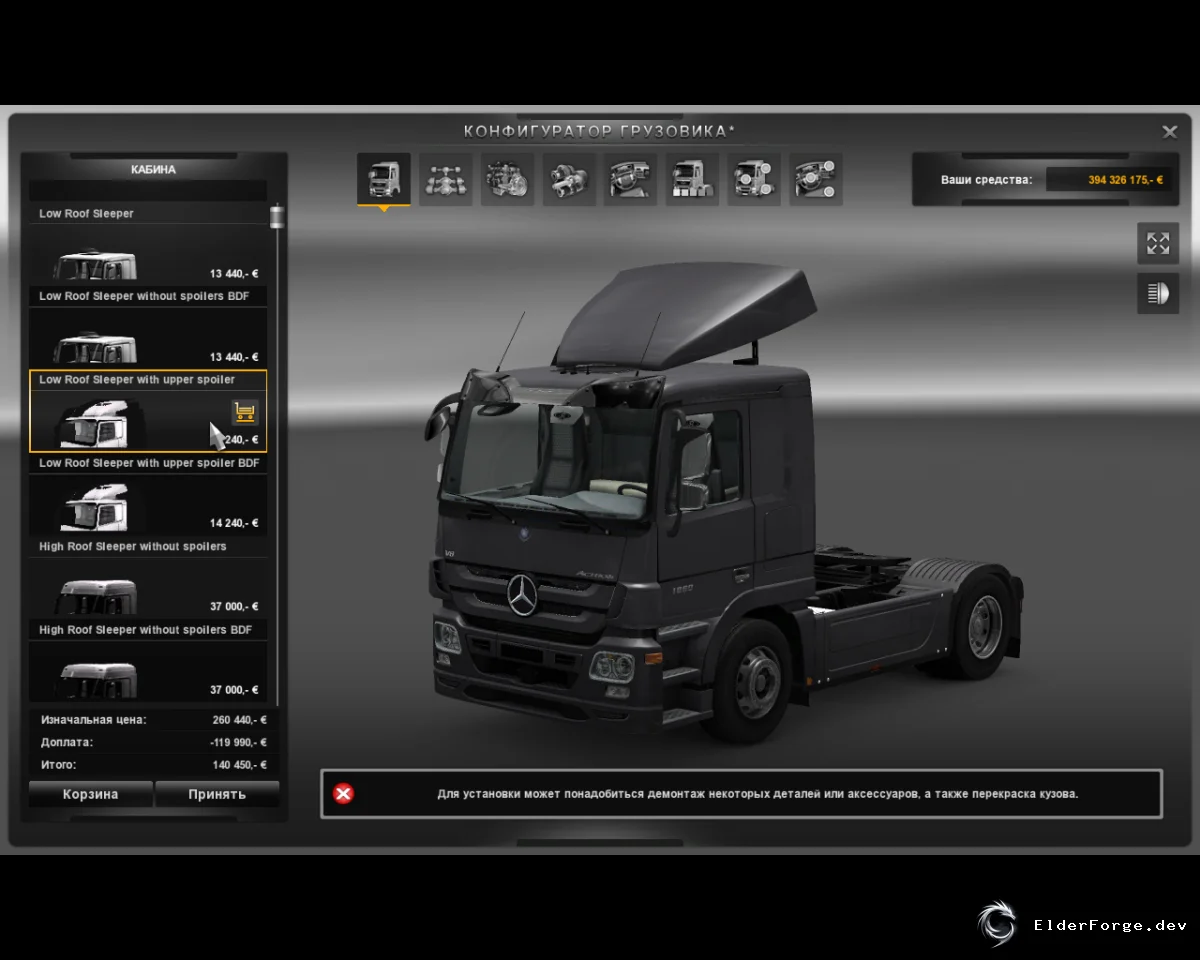Open the engine category icon
Viewport: 1200px width, 960px height.
coord(508,179)
